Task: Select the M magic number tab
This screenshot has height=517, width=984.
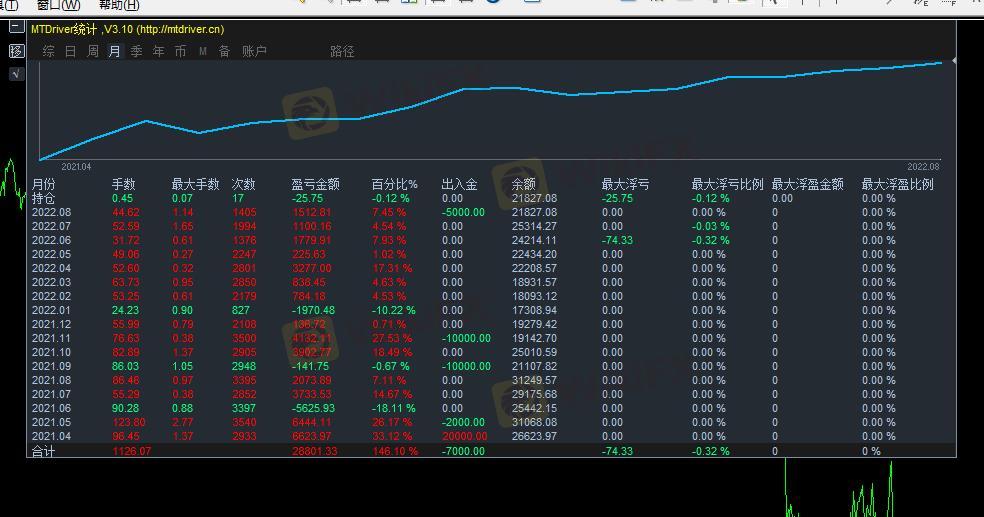Action: [x=203, y=51]
